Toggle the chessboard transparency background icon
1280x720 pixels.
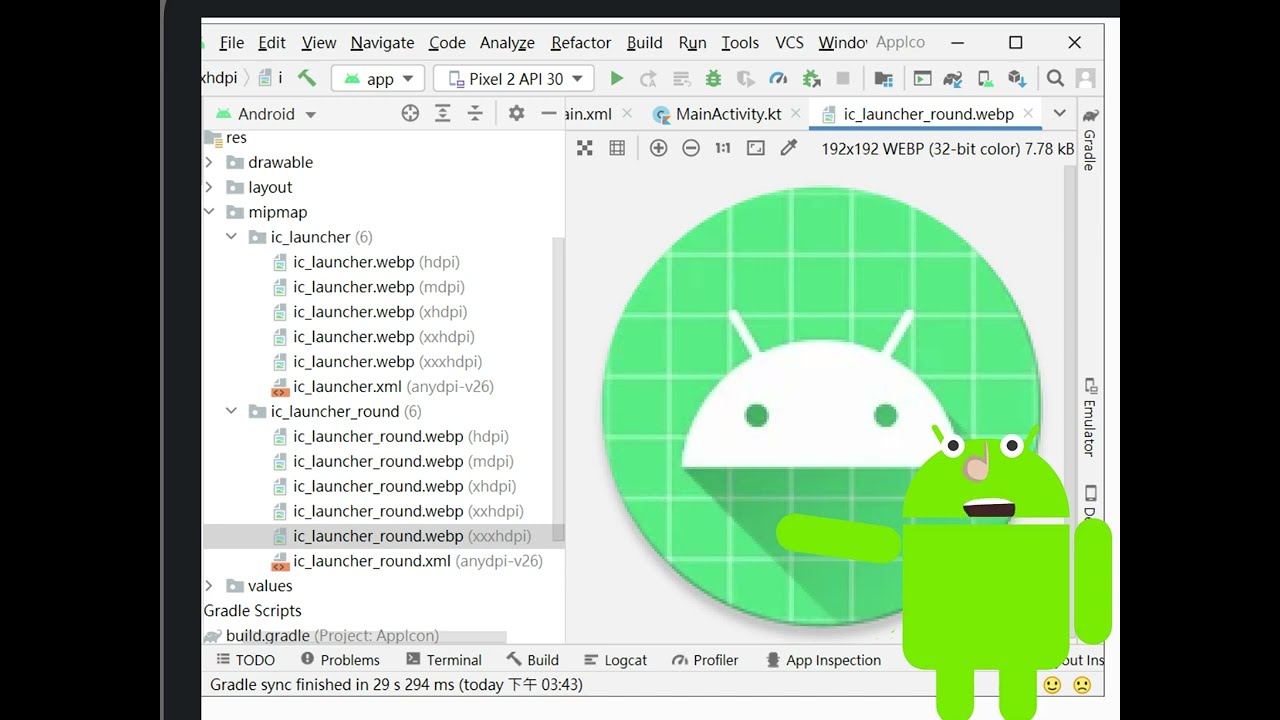tap(585, 148)
